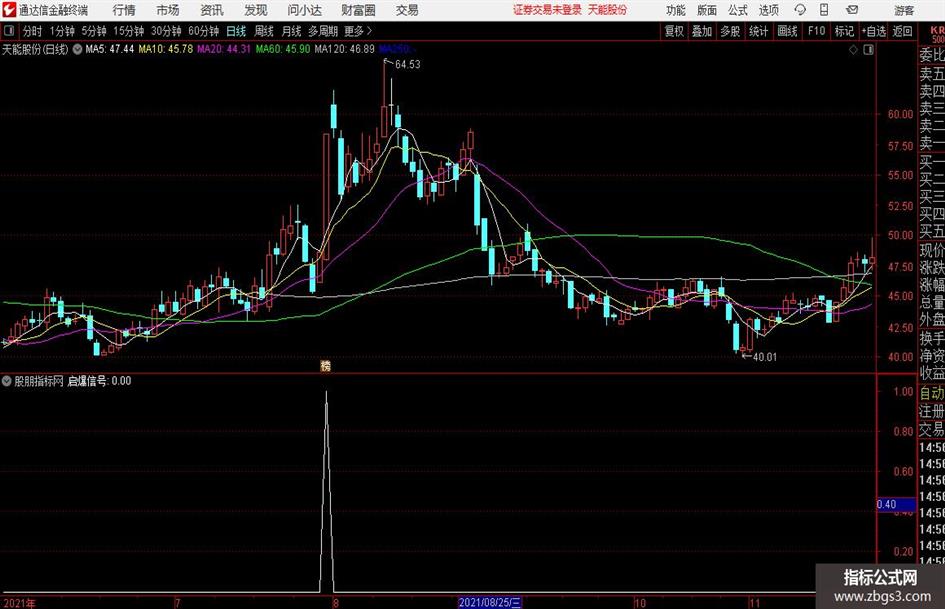The width and height of the screenshot is (945, 609).
Task: Click the 榜 badge marker on chart
Action: [x=325, y=365]
